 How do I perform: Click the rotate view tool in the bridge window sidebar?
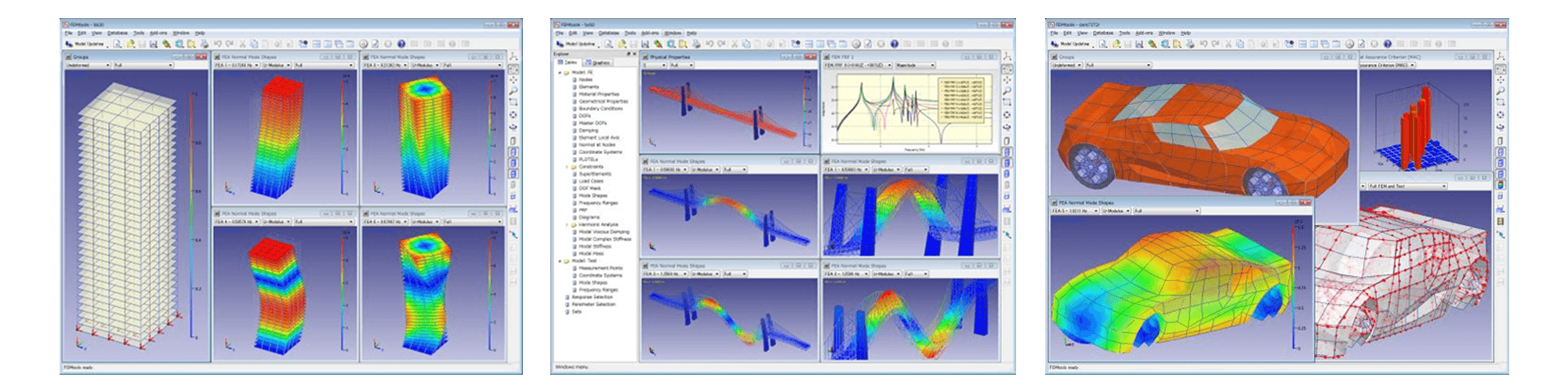(1007, 114)
